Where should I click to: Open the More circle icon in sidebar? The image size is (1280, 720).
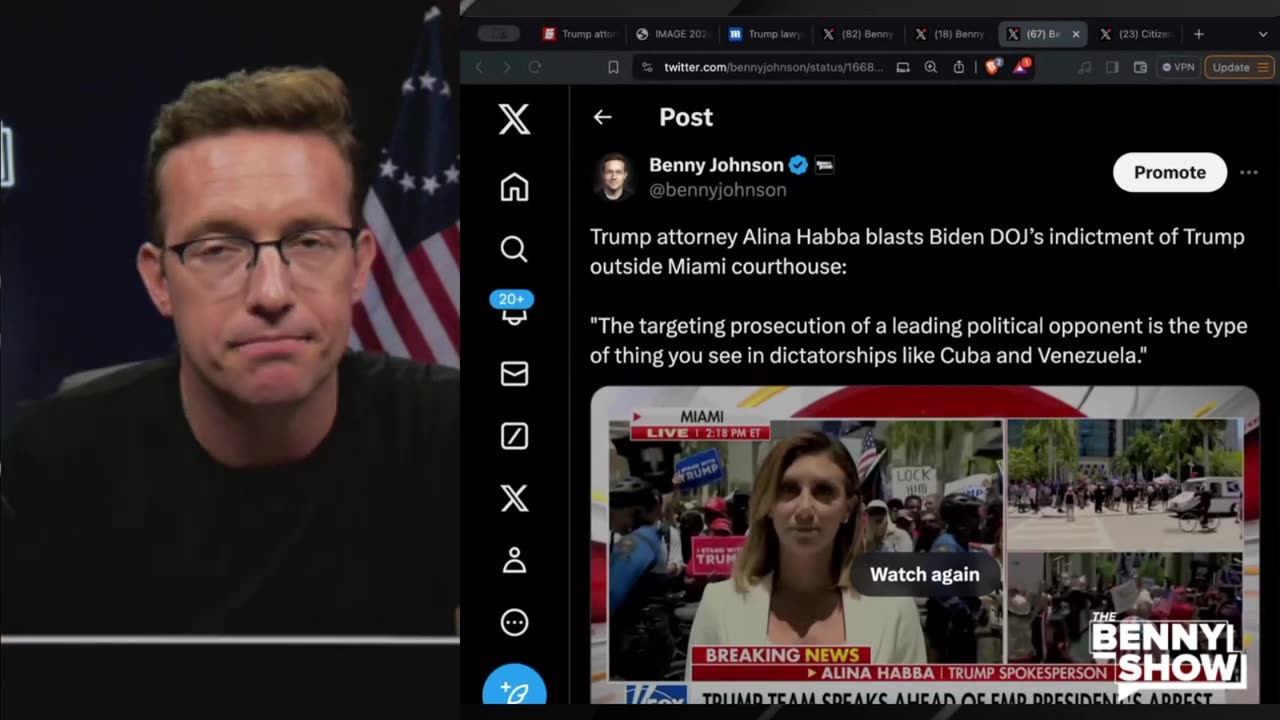514,623
